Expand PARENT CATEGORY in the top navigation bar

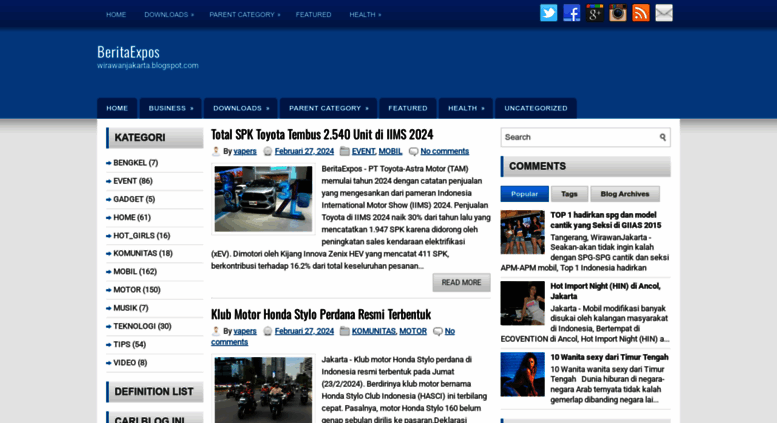244,14
